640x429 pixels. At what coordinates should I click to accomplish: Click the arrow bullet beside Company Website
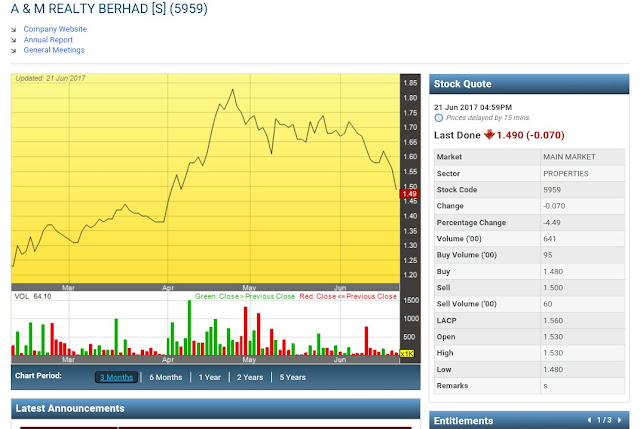point(13,29)
